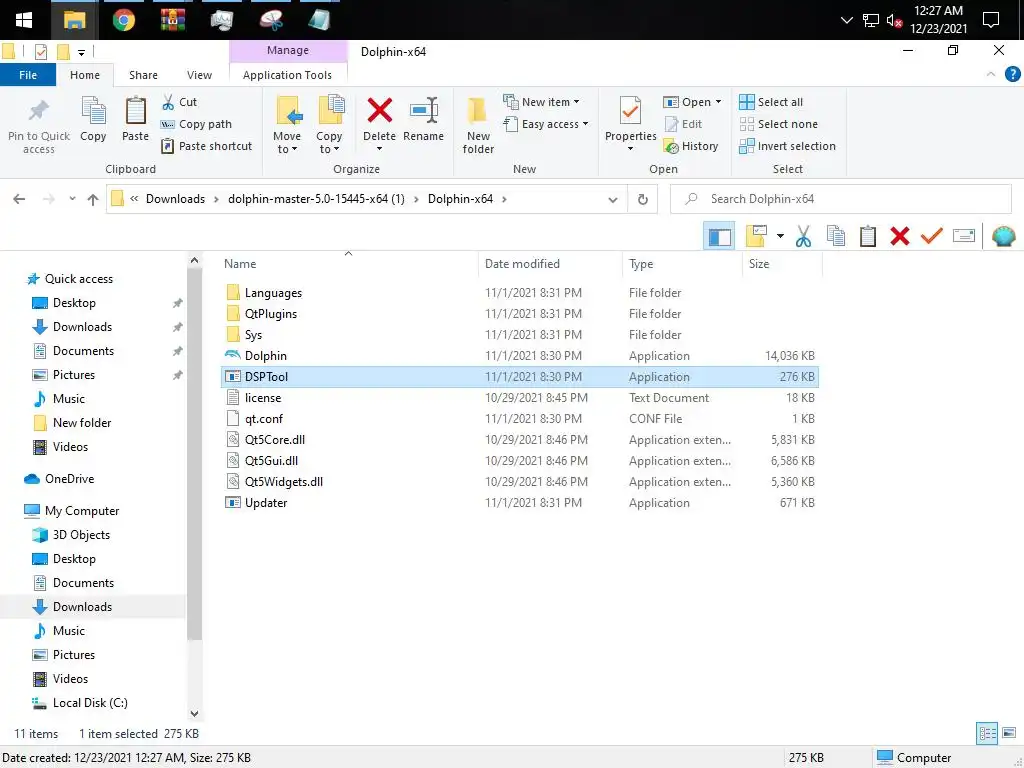Viewport: 1024px width, 768px height.
Task: Click the orange checkmark toolbar icon
Action: pos(932,236)
